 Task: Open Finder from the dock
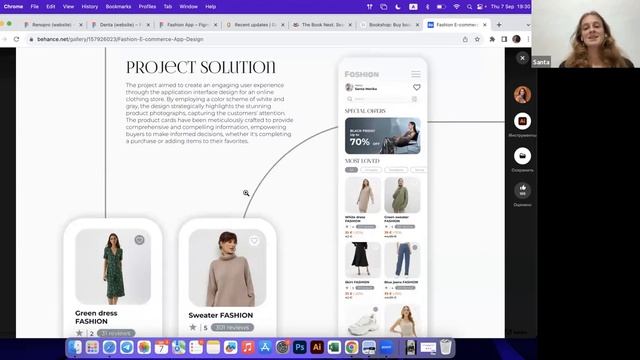click(75, 347)
